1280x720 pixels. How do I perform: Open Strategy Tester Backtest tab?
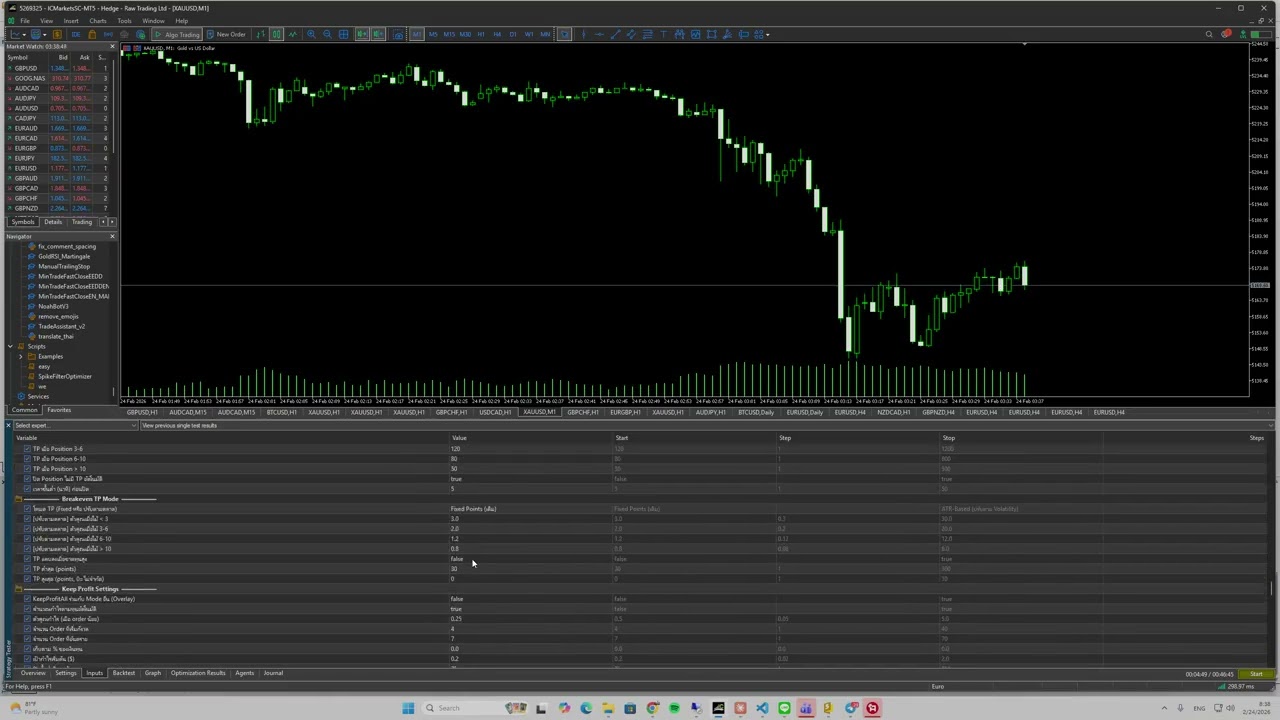[123, 673]
